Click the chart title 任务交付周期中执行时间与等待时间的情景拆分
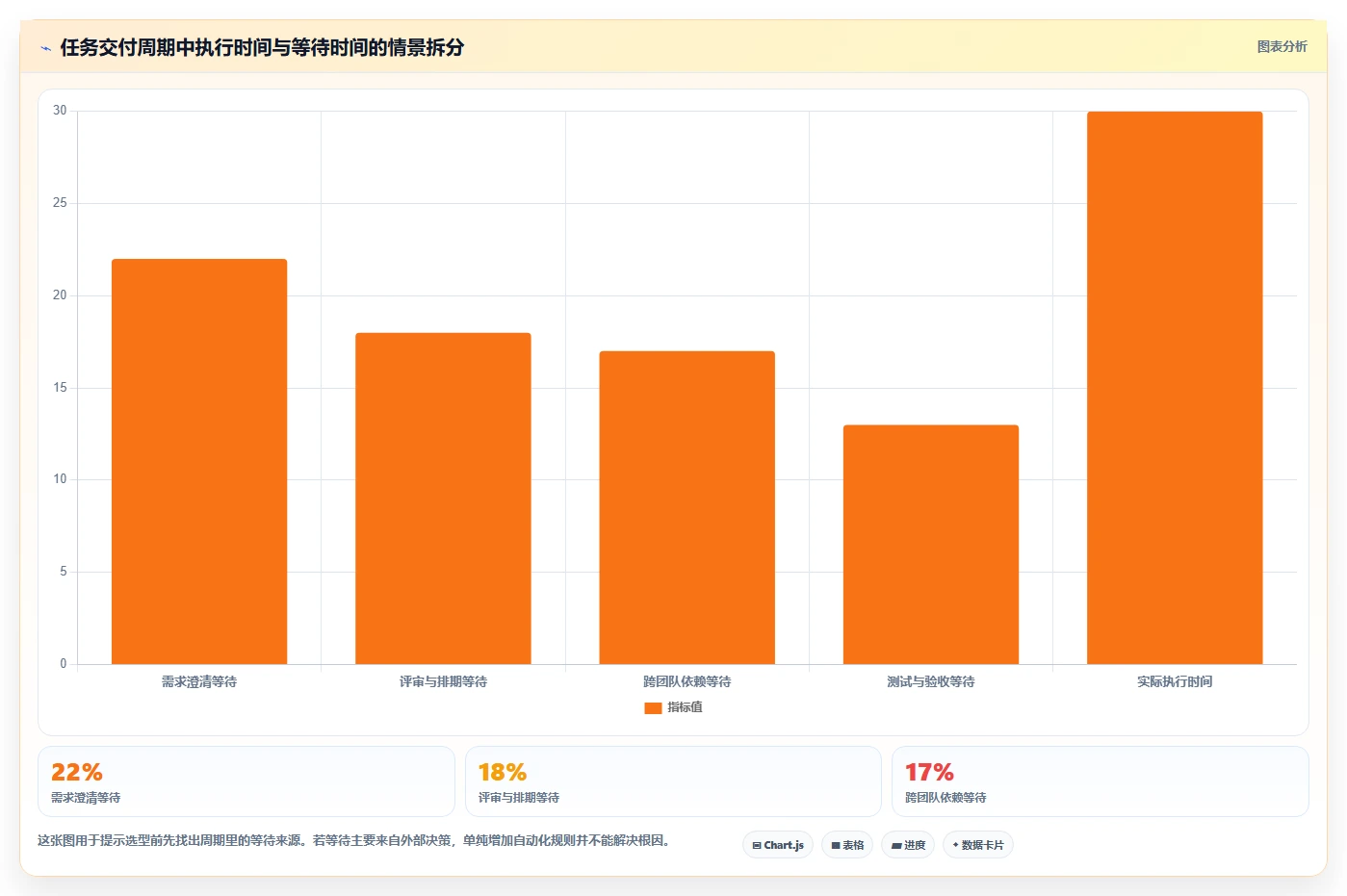Image resolution: width=1347 pixels, height=896 pixels. point(262,47)
